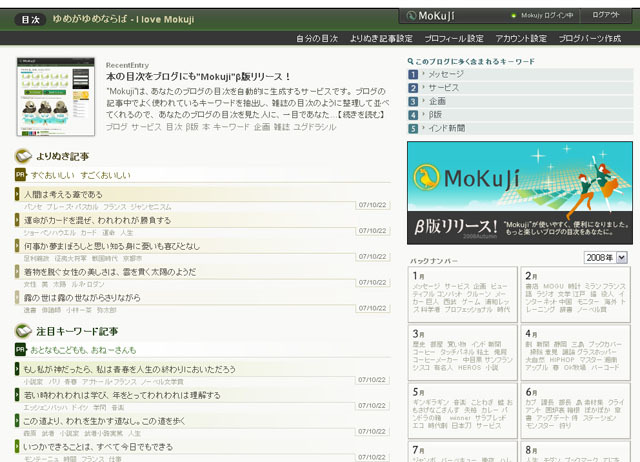Click yellow bird logo in MoKuji banner
The width and height of the screenshot is (640, 462).
pyautogui.click(x=426, y=178)
